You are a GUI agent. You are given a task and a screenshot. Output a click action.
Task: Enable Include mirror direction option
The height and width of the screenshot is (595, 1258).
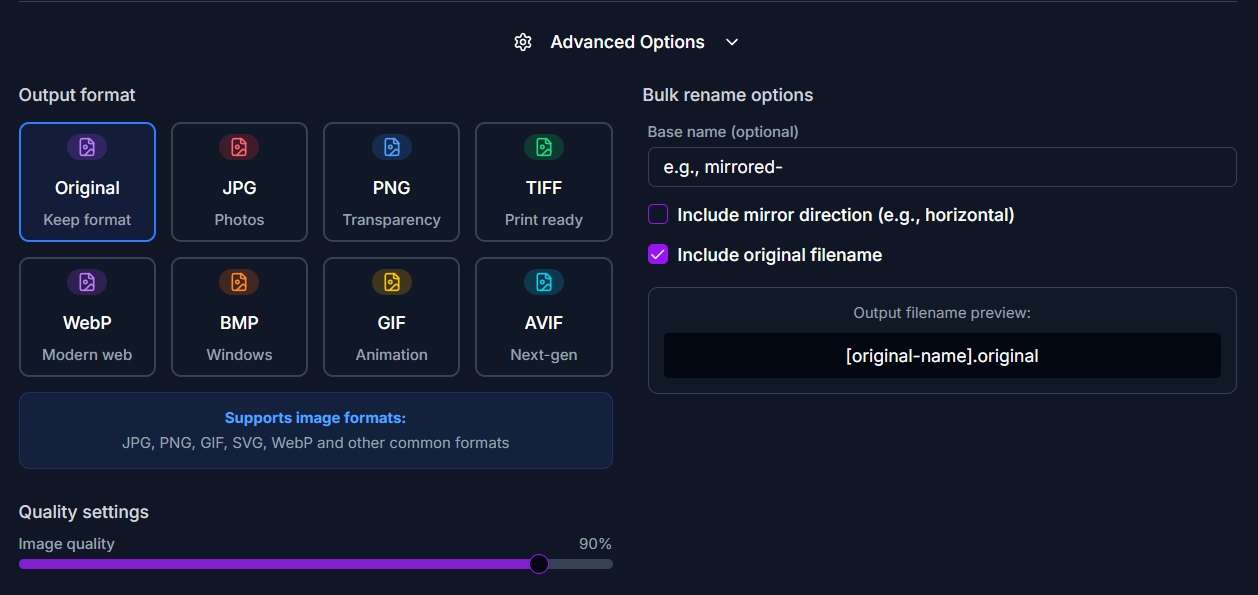657,213
